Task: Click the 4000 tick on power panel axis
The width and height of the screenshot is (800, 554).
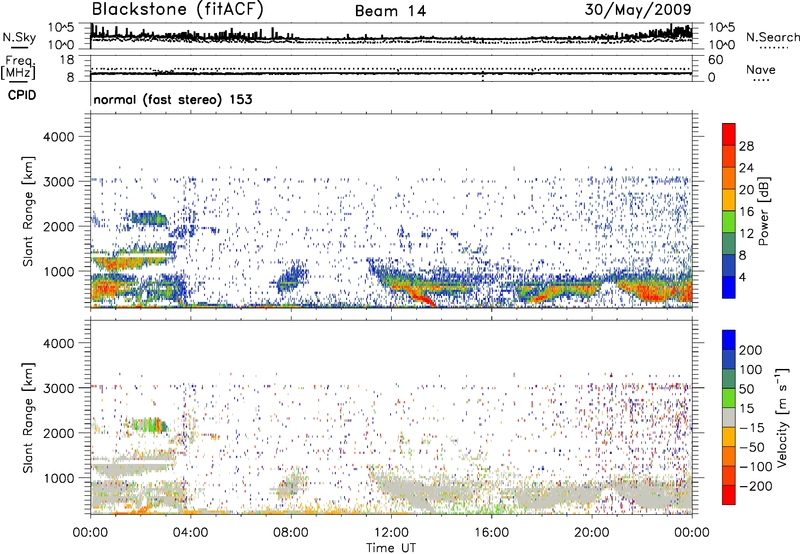Action: (x=58, y=137)
